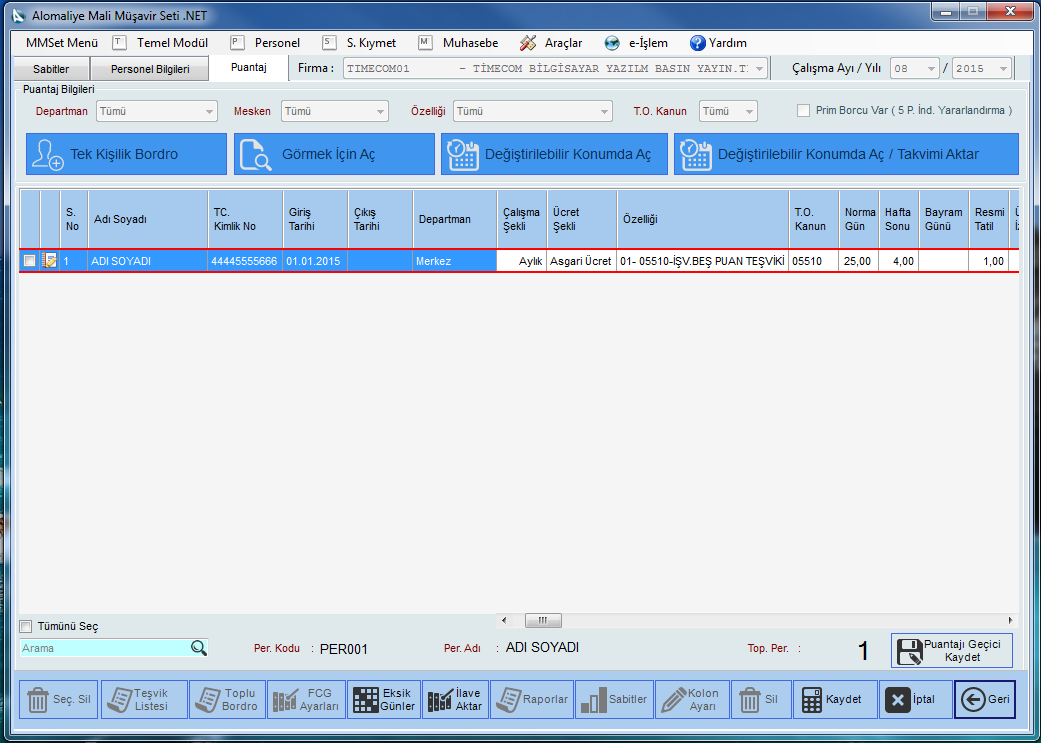Open Sabitler button in bottom toolbar
This screenshot has height=743, width=1041.
[614, 699]
